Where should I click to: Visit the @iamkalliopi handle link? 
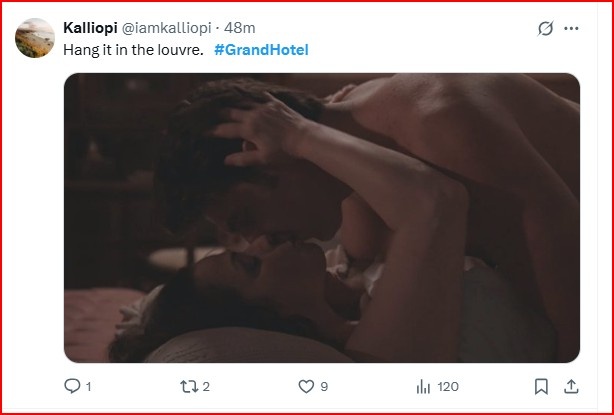[167, 28]
